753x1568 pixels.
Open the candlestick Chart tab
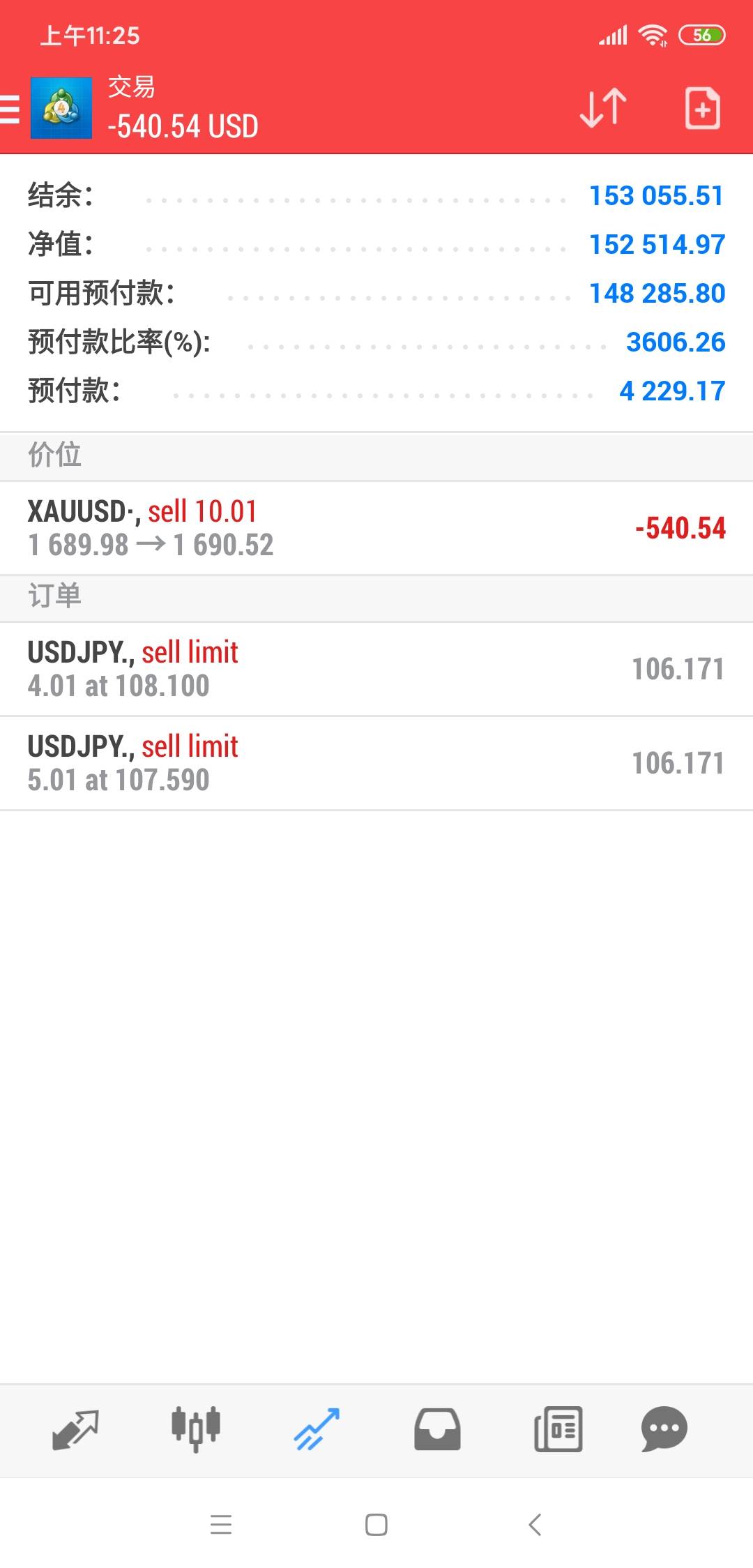[196, 1428]
